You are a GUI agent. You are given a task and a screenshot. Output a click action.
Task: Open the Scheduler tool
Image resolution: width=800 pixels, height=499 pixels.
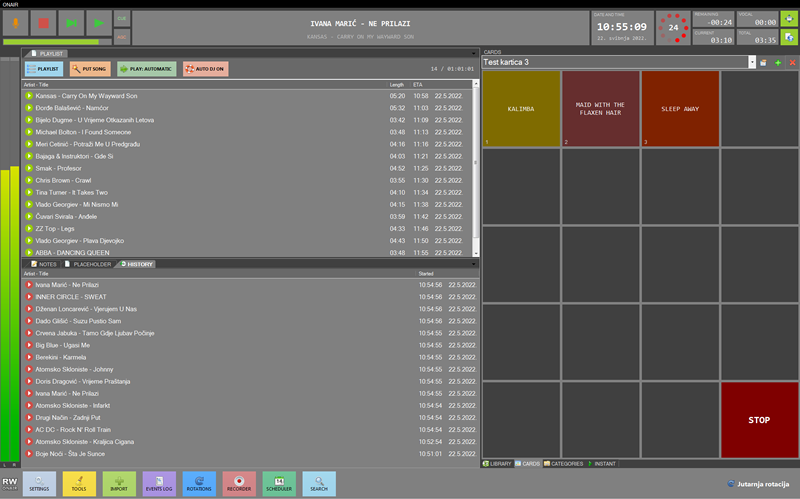click(x=279, y=484)
